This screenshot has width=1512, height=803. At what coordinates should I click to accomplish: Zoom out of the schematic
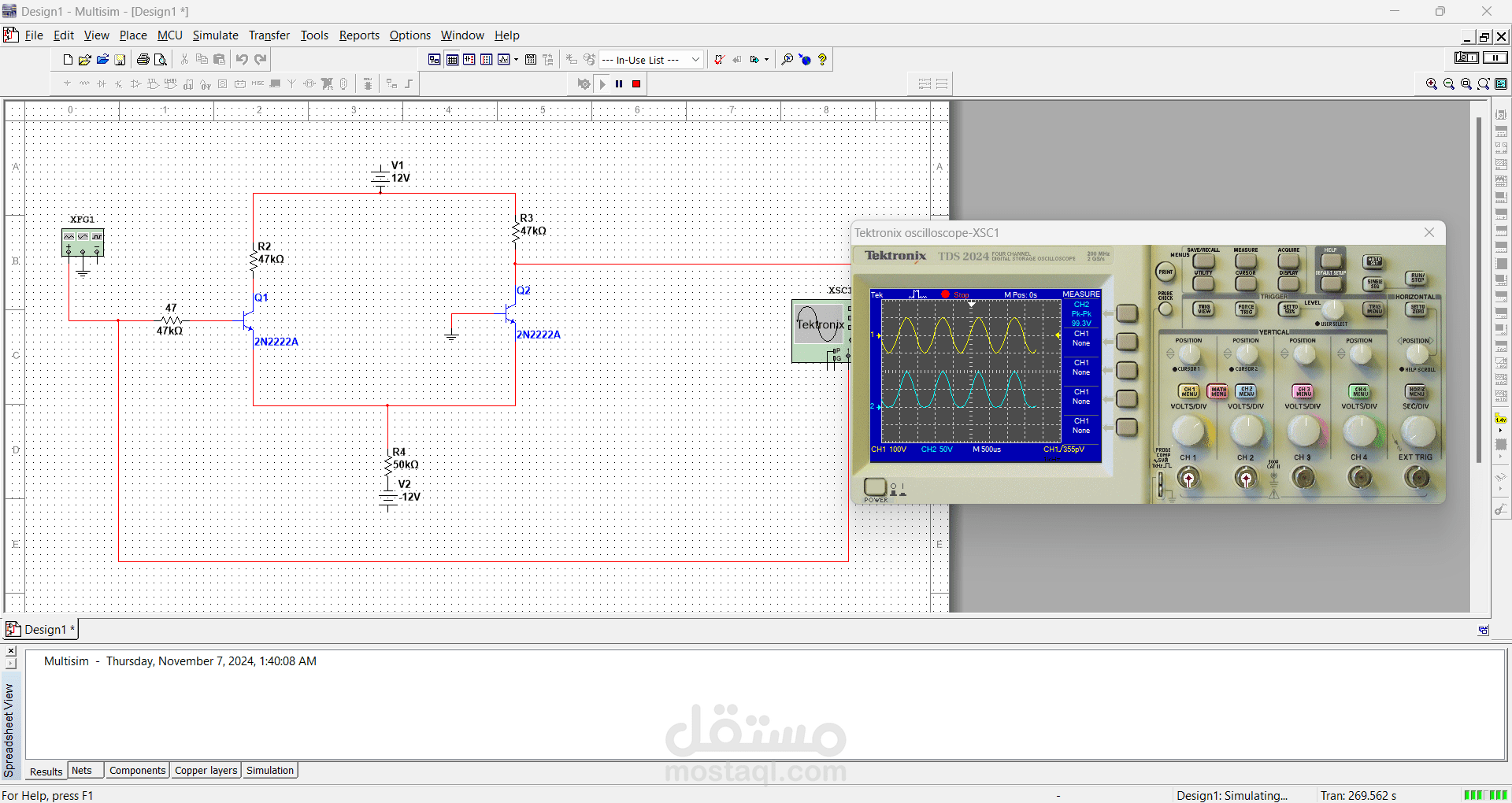pyautogui.click(x=1449, y=84)
